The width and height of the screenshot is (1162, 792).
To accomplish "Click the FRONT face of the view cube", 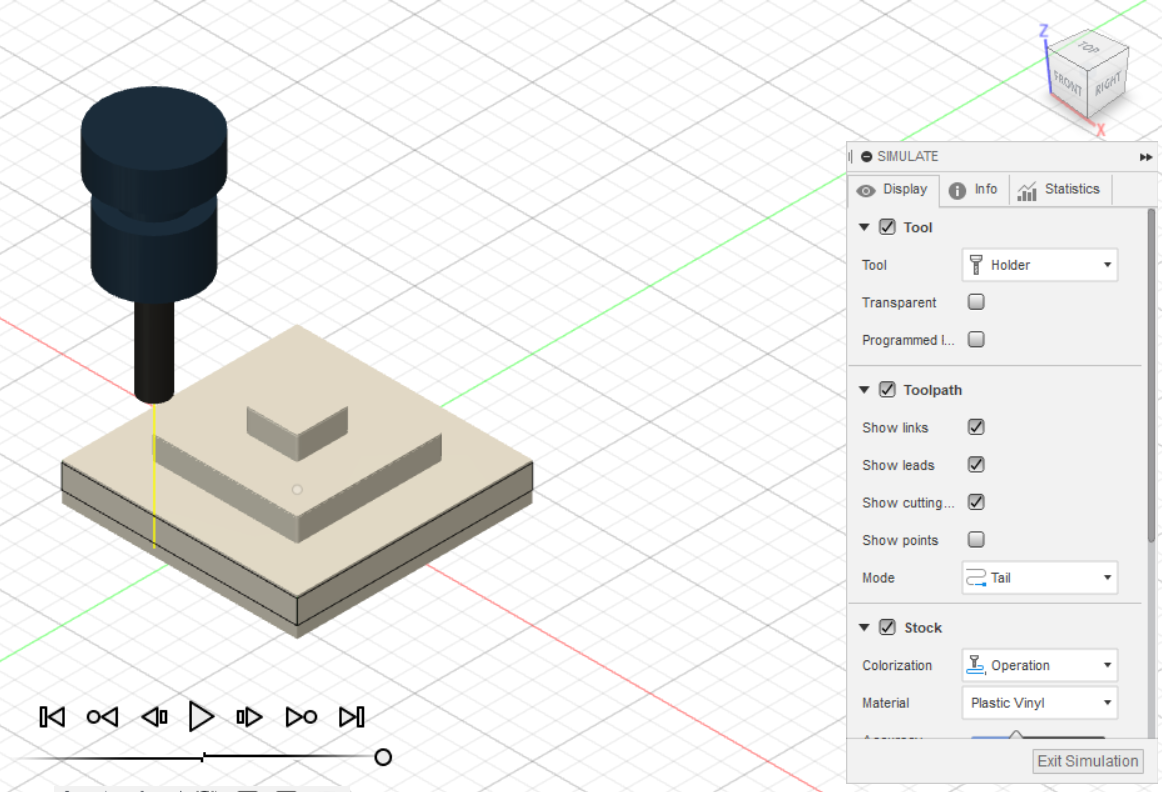I will click(1067, 83).
